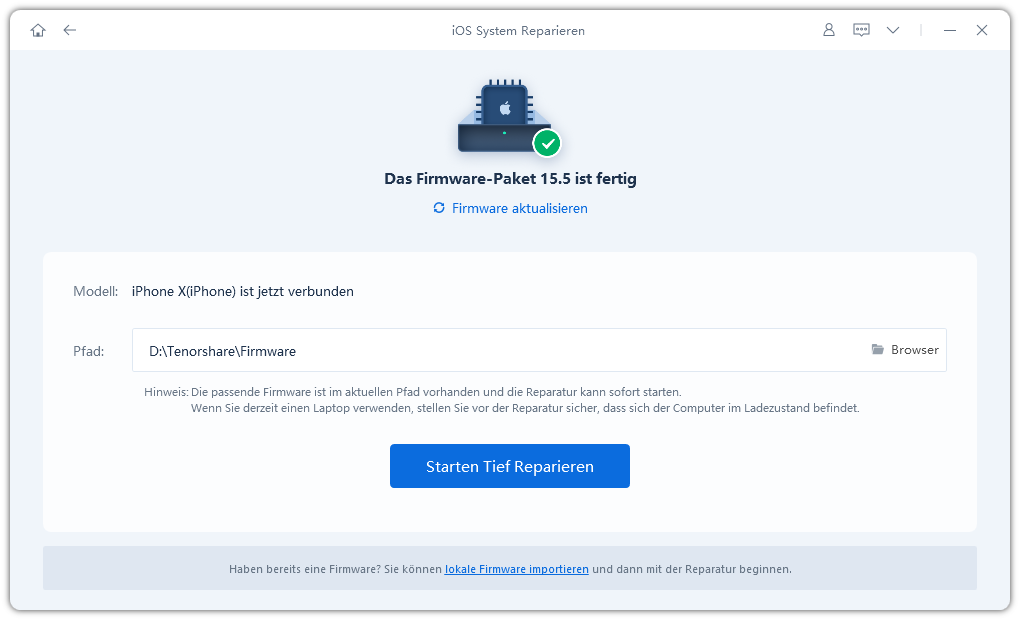Image resolution: width=1020 pixels, height=620 pixels.
Task: Close the iOS System Reparieren window
Action: [982, 30]
